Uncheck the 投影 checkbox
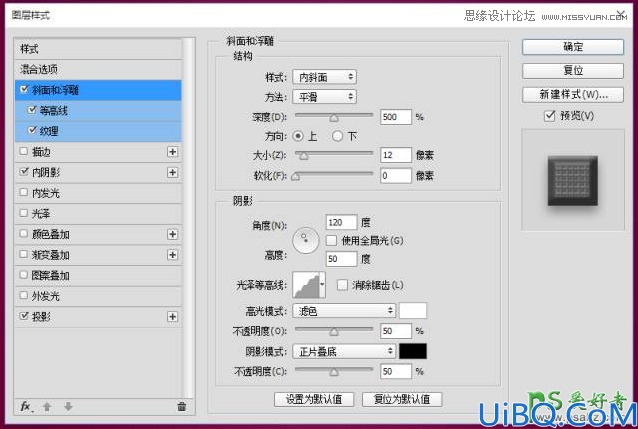Screen dimensions: 638x429 tap(24, 316)
